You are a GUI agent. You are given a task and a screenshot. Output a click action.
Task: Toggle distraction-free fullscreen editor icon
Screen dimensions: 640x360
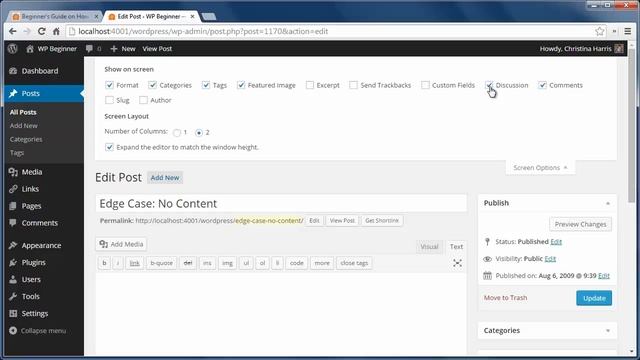click(x=458, y=263)
